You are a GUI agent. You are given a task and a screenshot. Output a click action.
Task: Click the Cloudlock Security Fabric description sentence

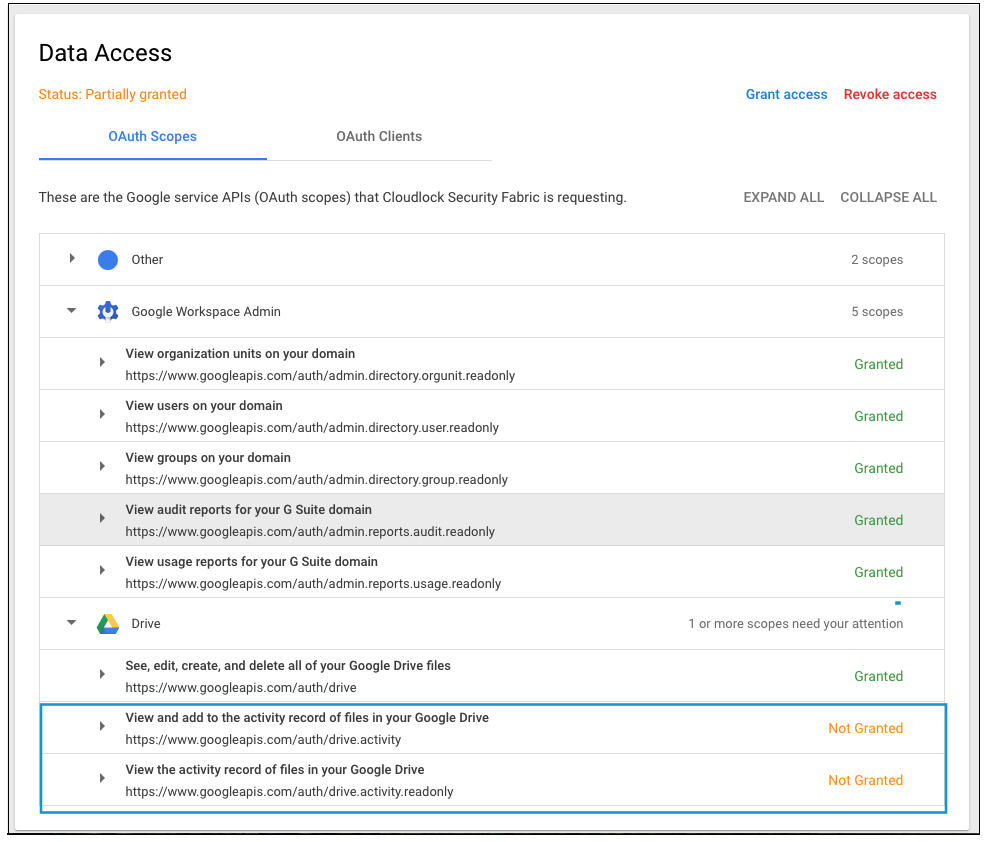(x=333, y=198)
